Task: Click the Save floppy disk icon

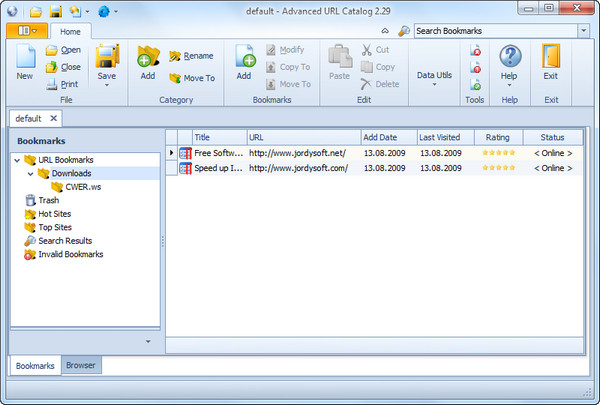Action: point(107,60)
